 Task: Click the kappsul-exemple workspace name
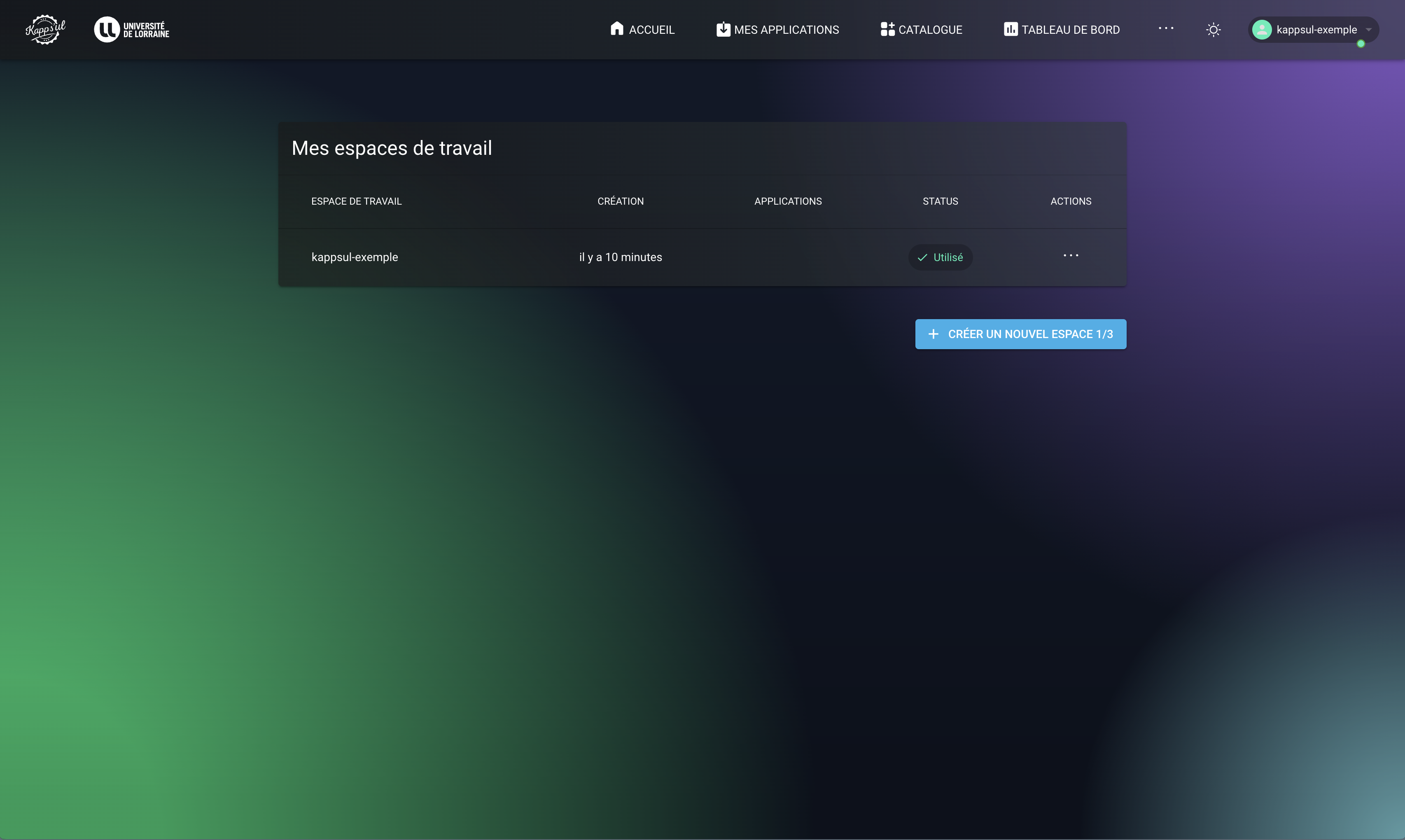pyautogui.click(x=355, y=257)
